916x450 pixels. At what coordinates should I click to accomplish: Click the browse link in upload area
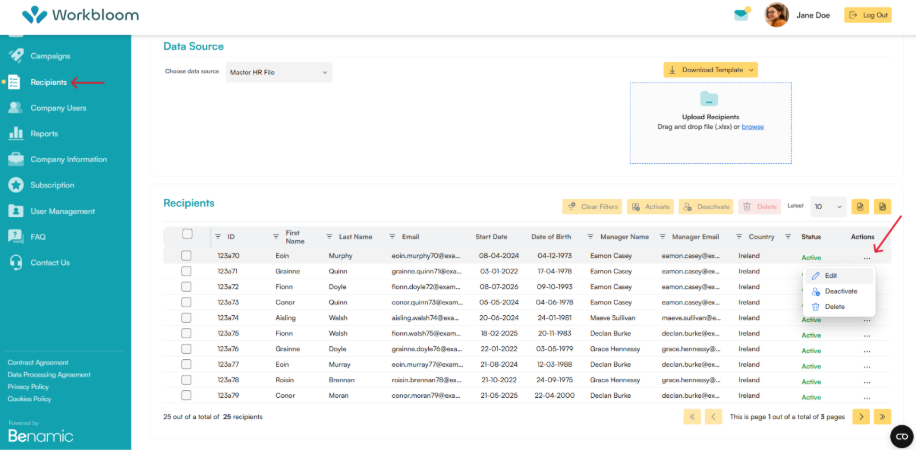point(752,127)
